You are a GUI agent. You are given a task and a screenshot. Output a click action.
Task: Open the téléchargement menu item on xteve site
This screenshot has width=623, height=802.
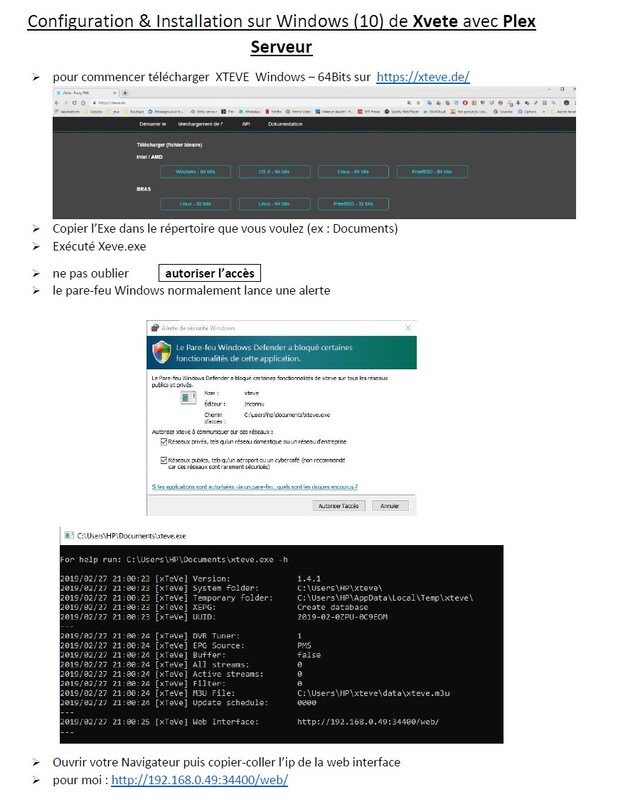pos(201,124)
